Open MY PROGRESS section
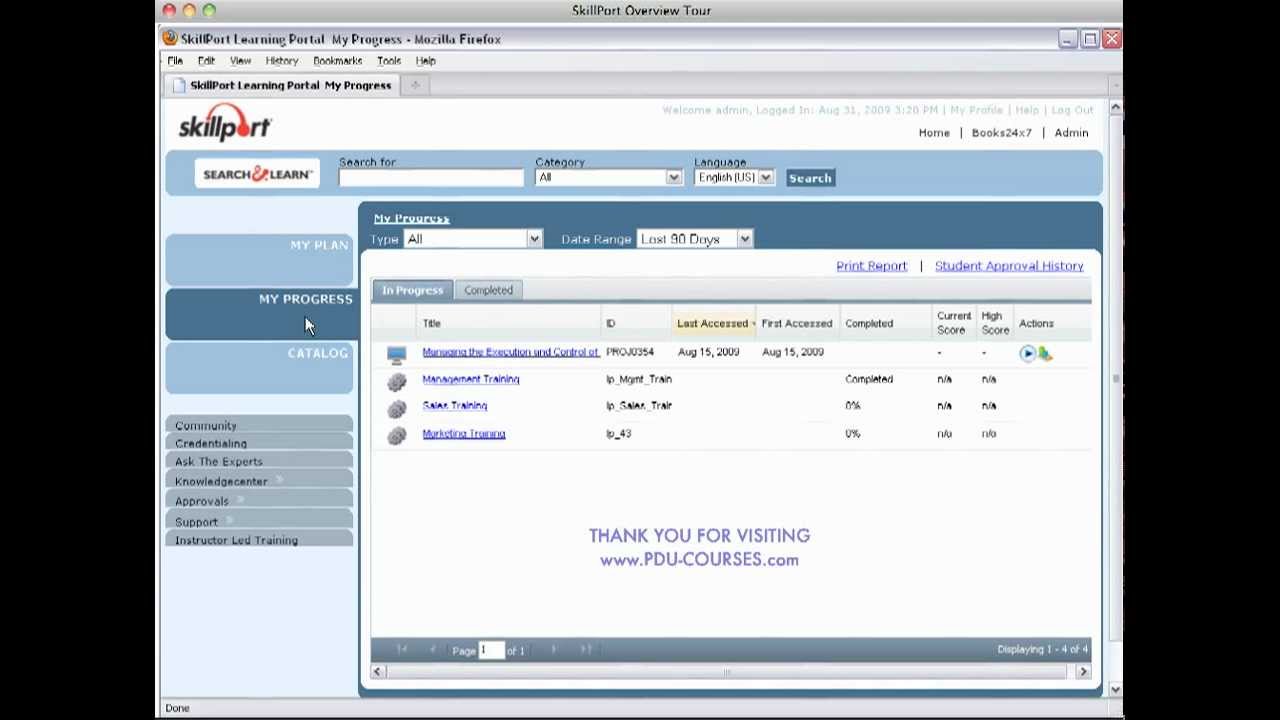1280x720 pixels. 262,314
